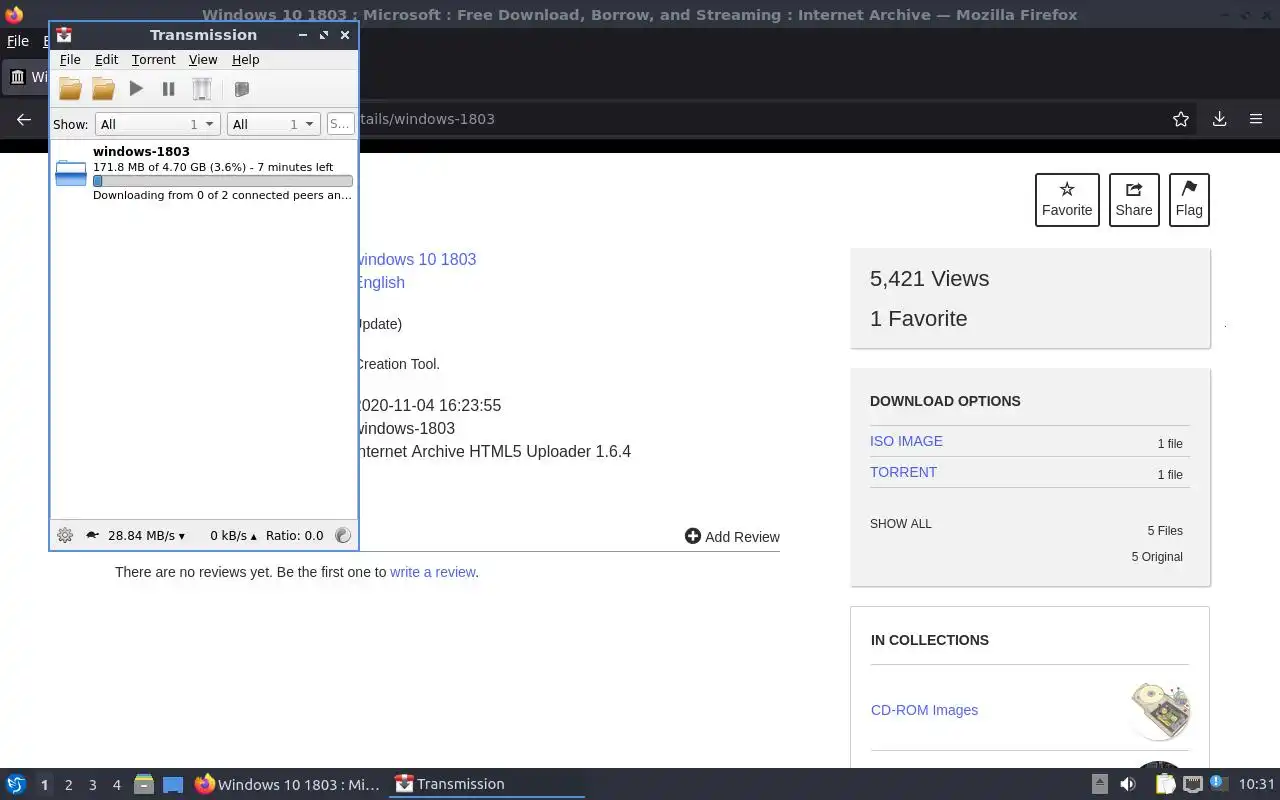Screen dimensions: 1280x800
Task: Open the Firefox hamburger menu
Action: point(1256,119)
